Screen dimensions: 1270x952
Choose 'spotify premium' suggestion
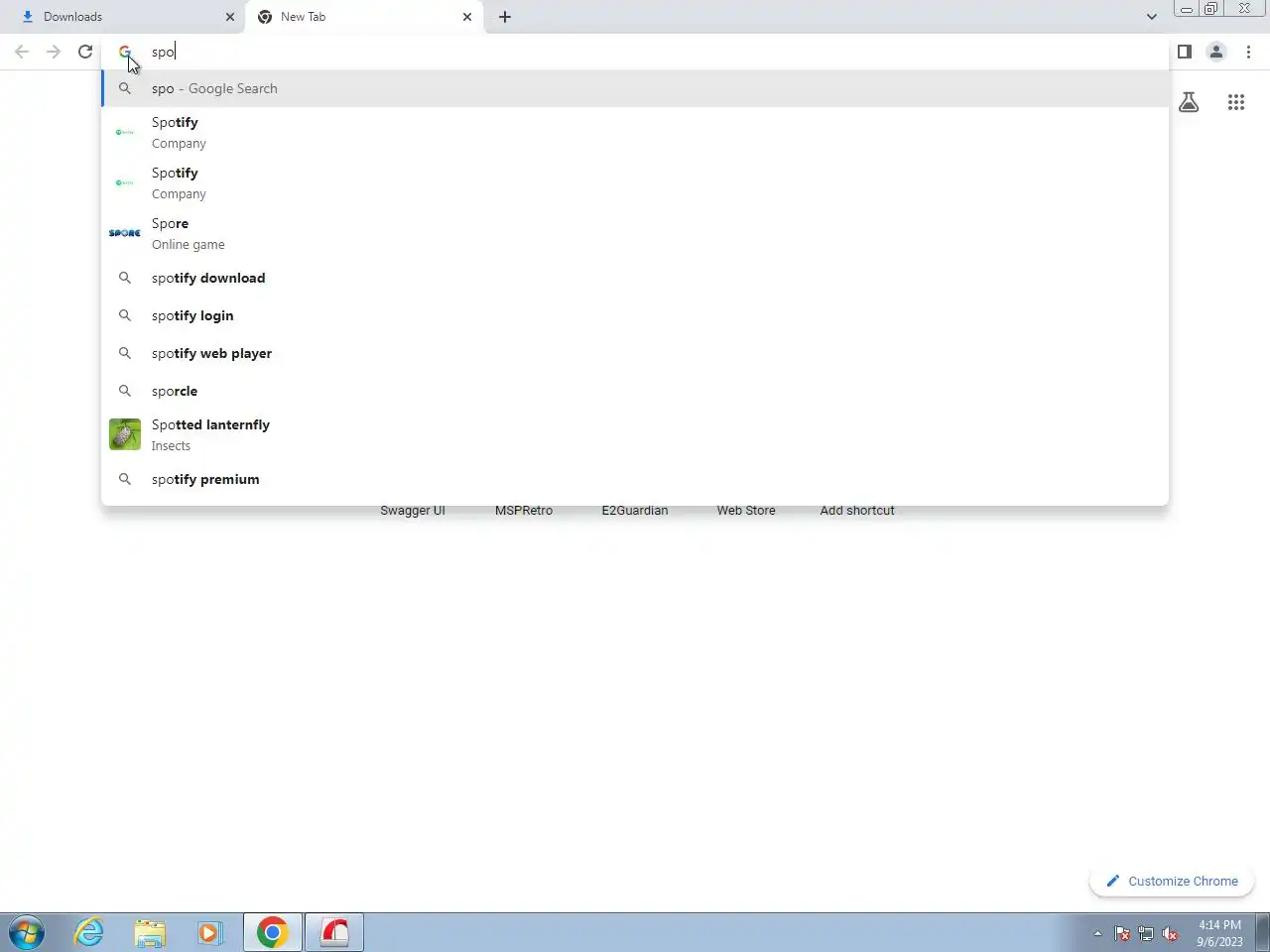pyautogui.click(x=635, y=479)
